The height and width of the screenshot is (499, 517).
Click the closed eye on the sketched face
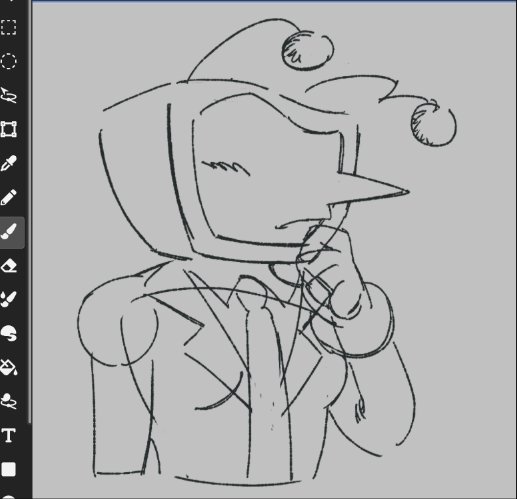(226, 167)
